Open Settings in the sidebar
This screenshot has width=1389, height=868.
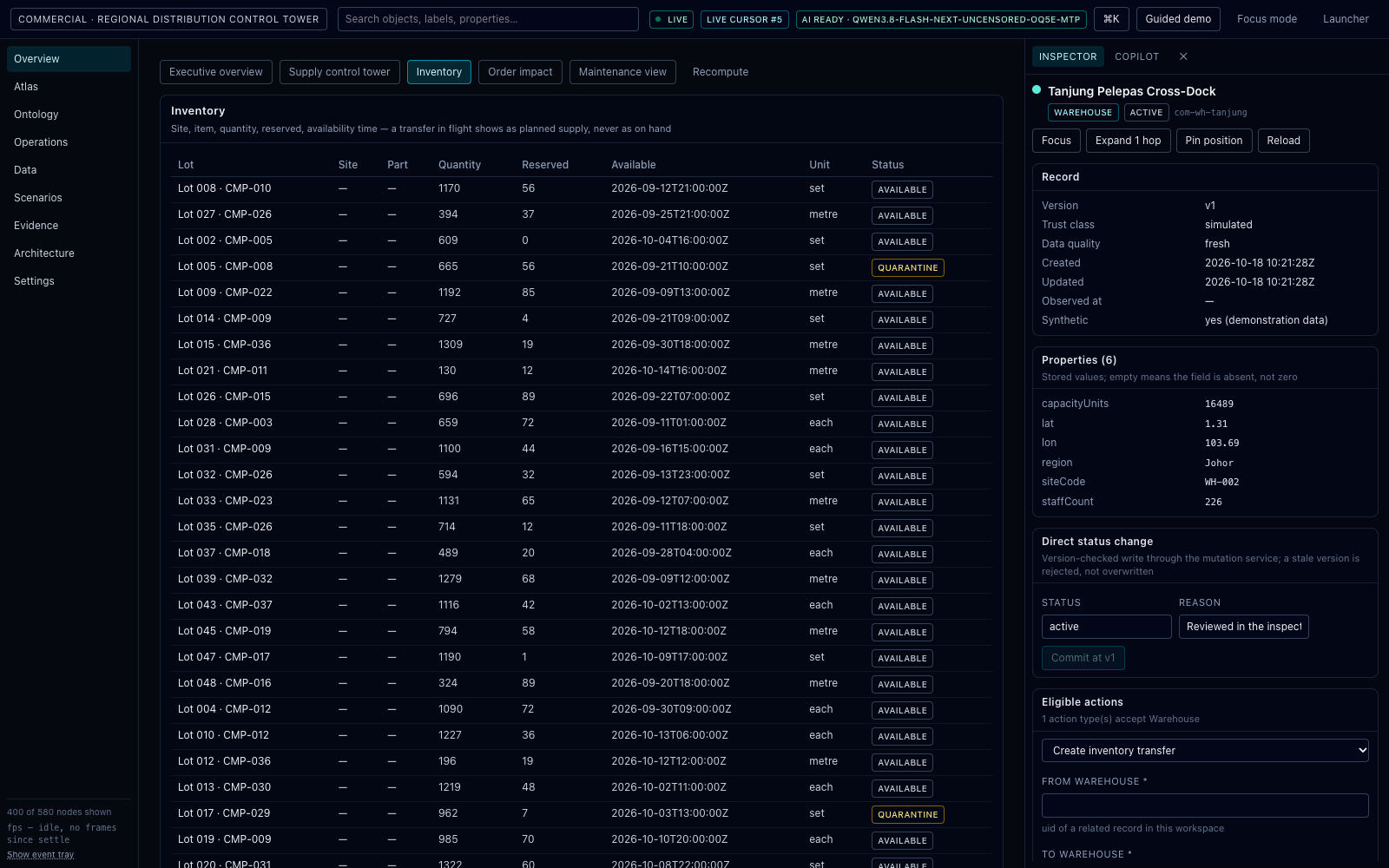(x=69, y=281)
